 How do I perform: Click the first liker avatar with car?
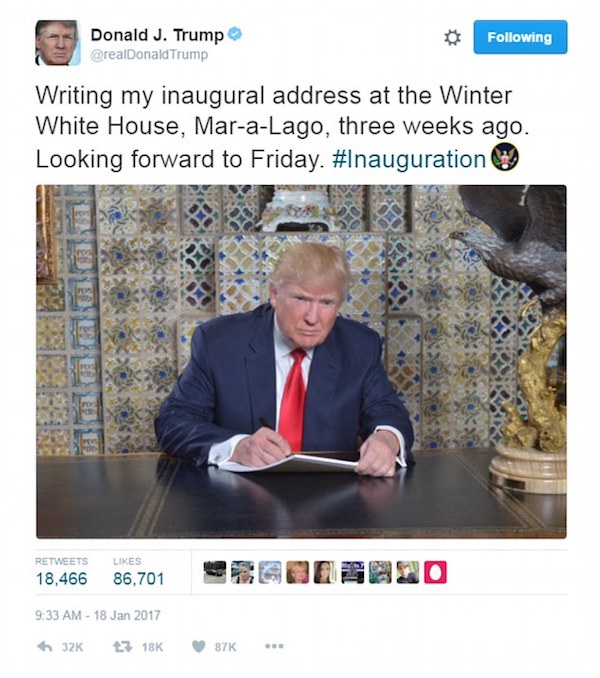214,572
